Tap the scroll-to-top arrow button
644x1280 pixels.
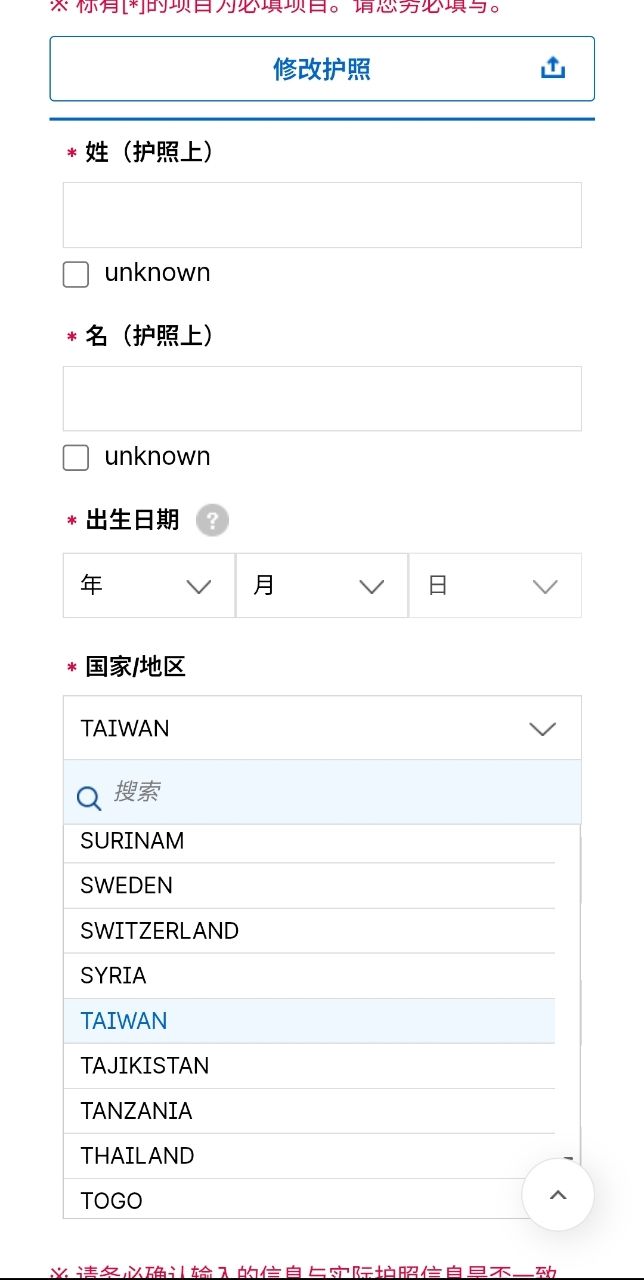coord(558,1194)
